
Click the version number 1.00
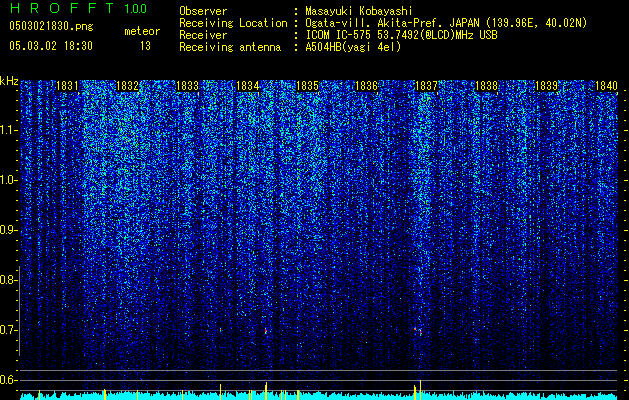pyautogui.click(x=136, y=9)
